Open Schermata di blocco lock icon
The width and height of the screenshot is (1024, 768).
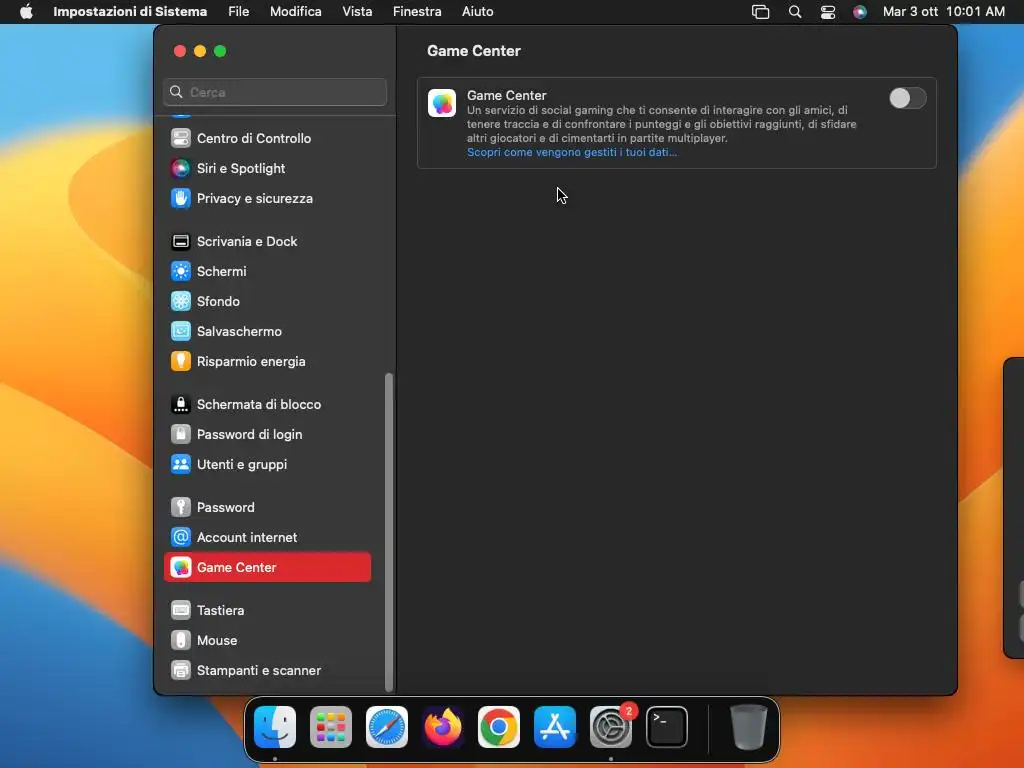click(181, 405)
